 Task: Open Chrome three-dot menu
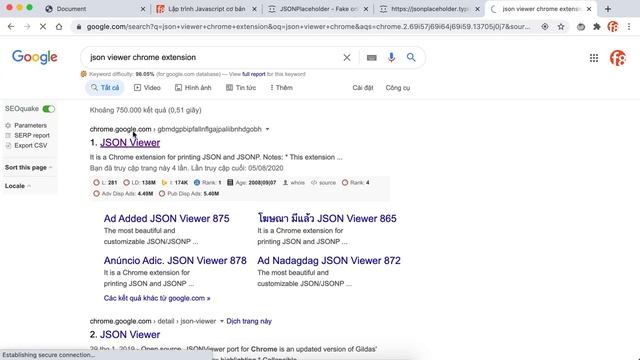(x=629, y=27)
